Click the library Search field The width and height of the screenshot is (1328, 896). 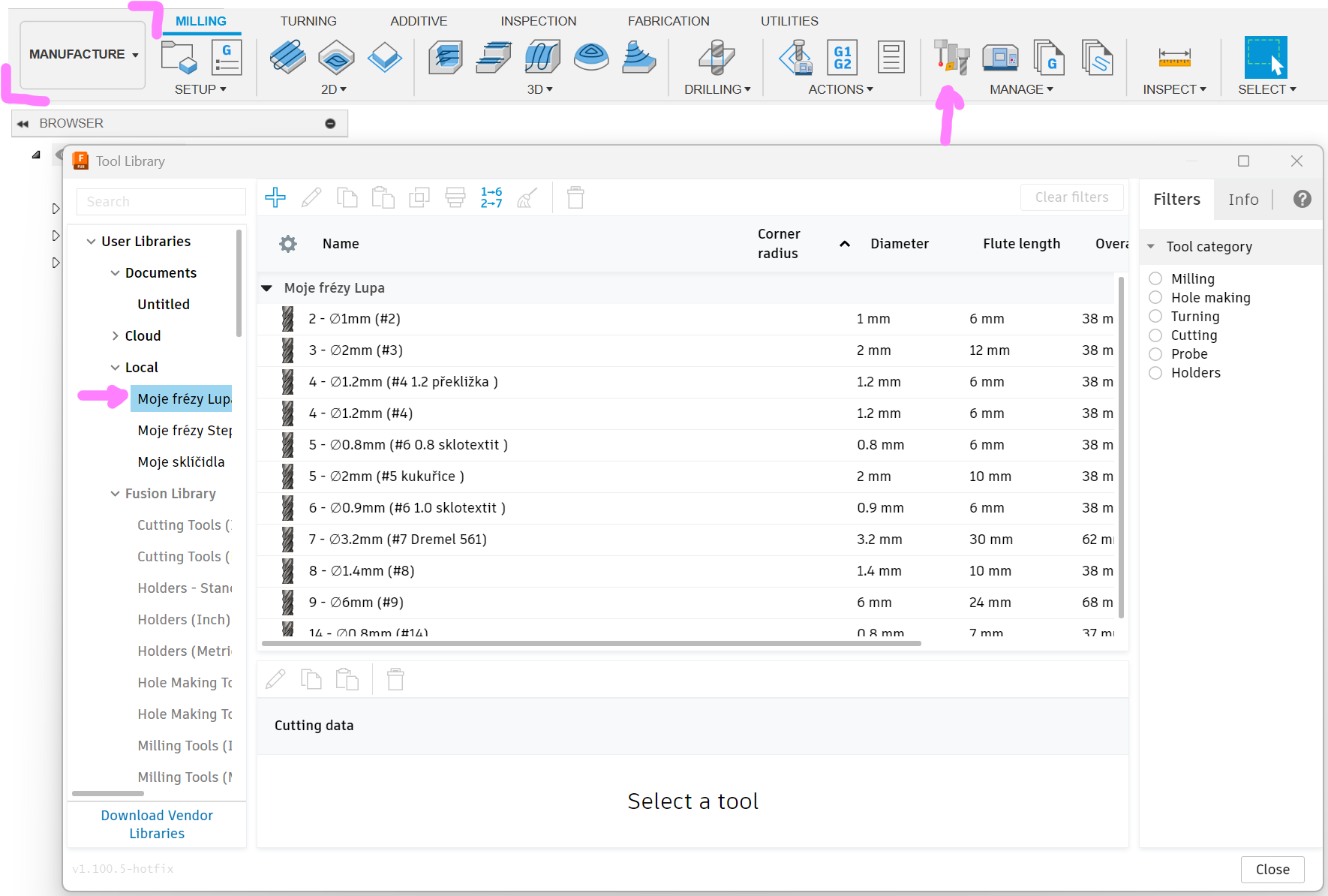point(161,202)
